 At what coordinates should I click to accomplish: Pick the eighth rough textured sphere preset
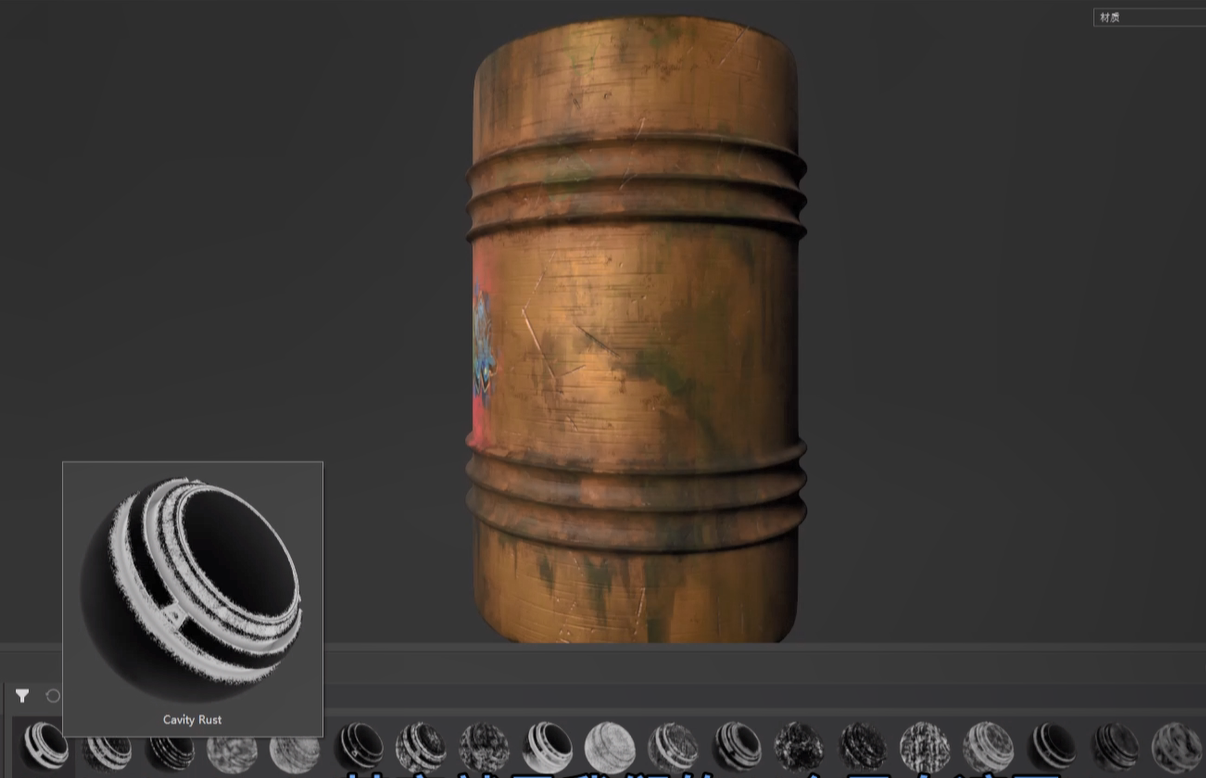484,747
